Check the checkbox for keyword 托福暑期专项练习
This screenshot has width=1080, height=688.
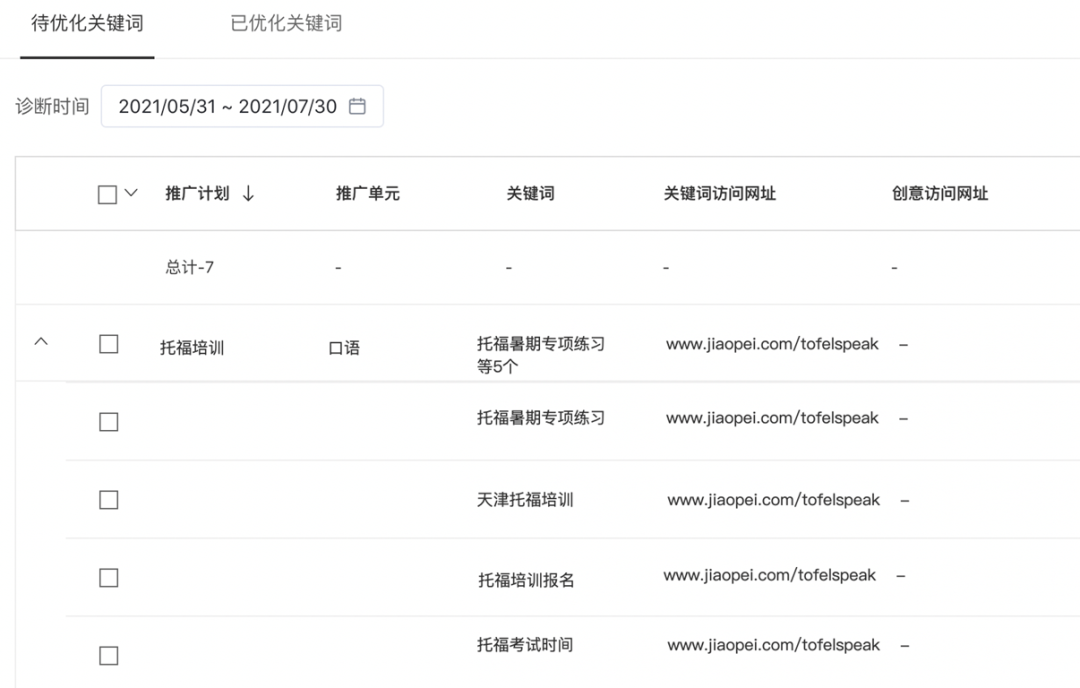point(108,418)
